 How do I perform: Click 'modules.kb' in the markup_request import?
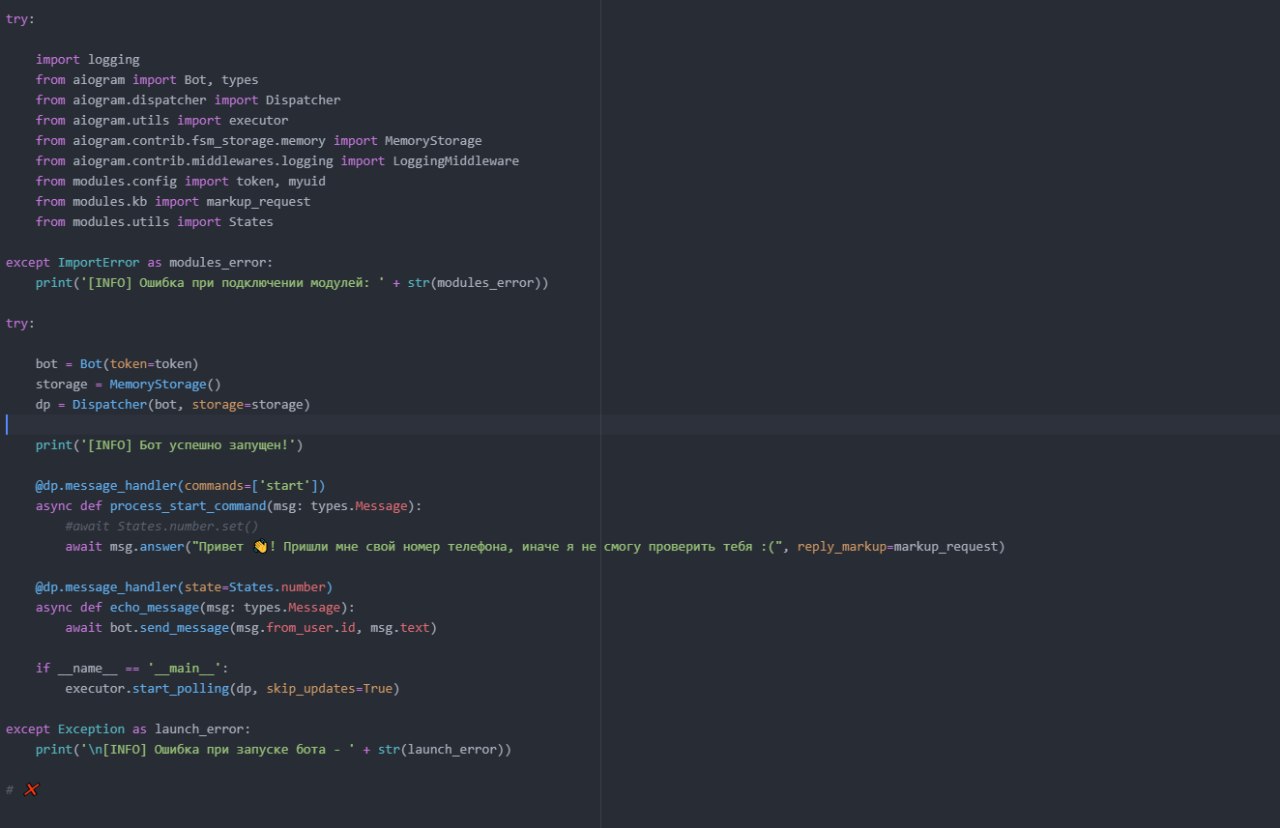click(110, 201)
